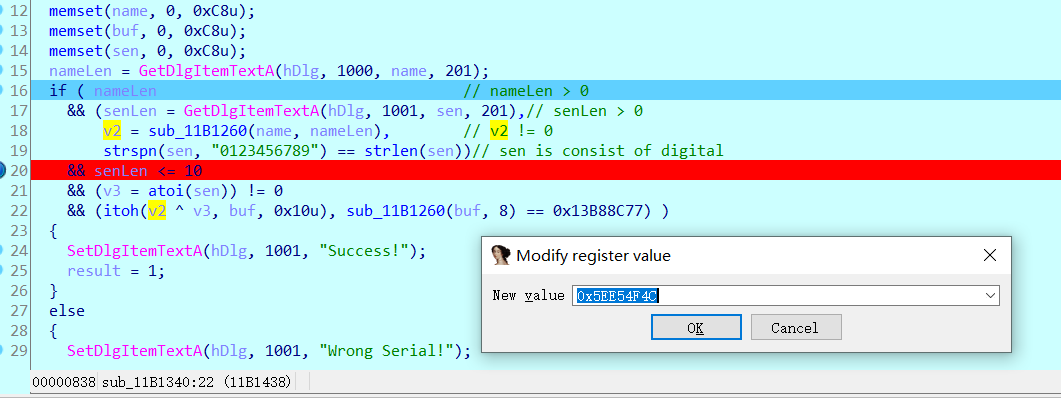The width and height of the screenshot is (1061, 398).
Task: Click comment "// sen is consist of digital"
Action: coord(597,151)
